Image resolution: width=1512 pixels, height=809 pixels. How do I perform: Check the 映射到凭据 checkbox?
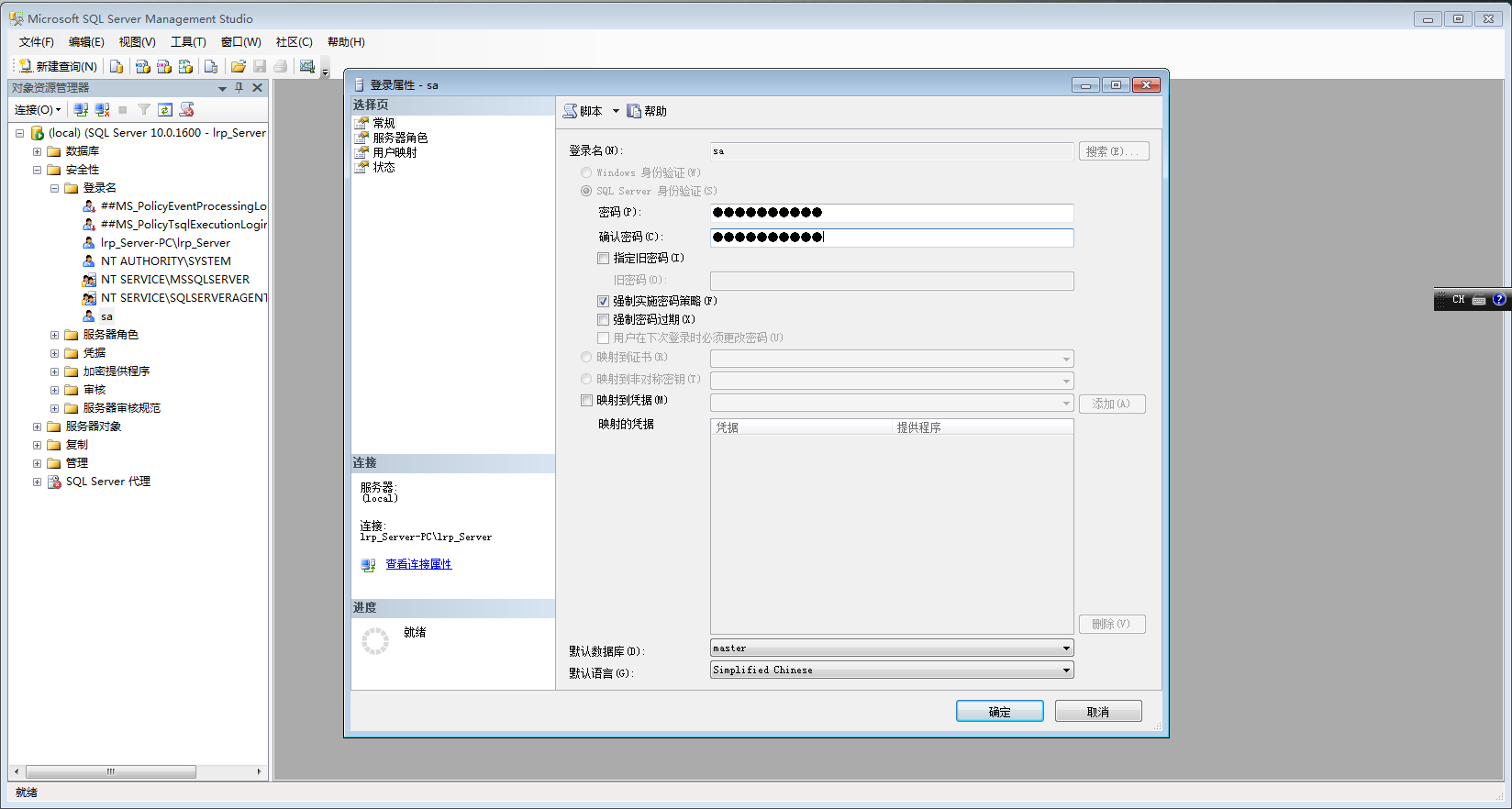point(587,400)
